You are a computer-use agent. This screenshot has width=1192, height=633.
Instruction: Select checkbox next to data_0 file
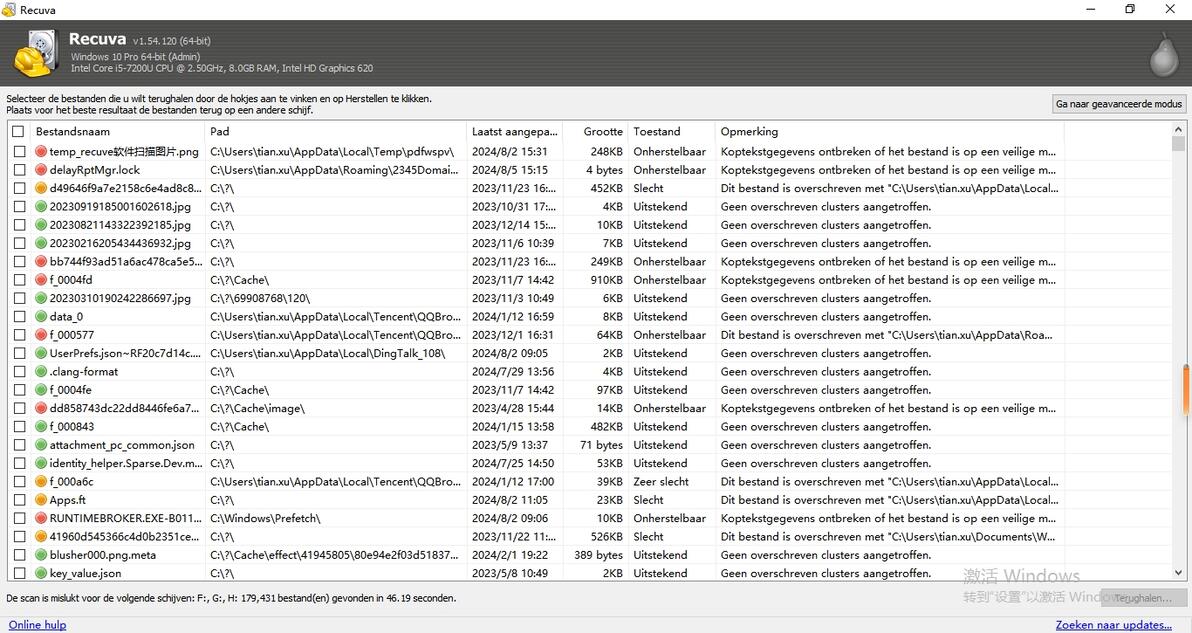click(x=18, y=317)
